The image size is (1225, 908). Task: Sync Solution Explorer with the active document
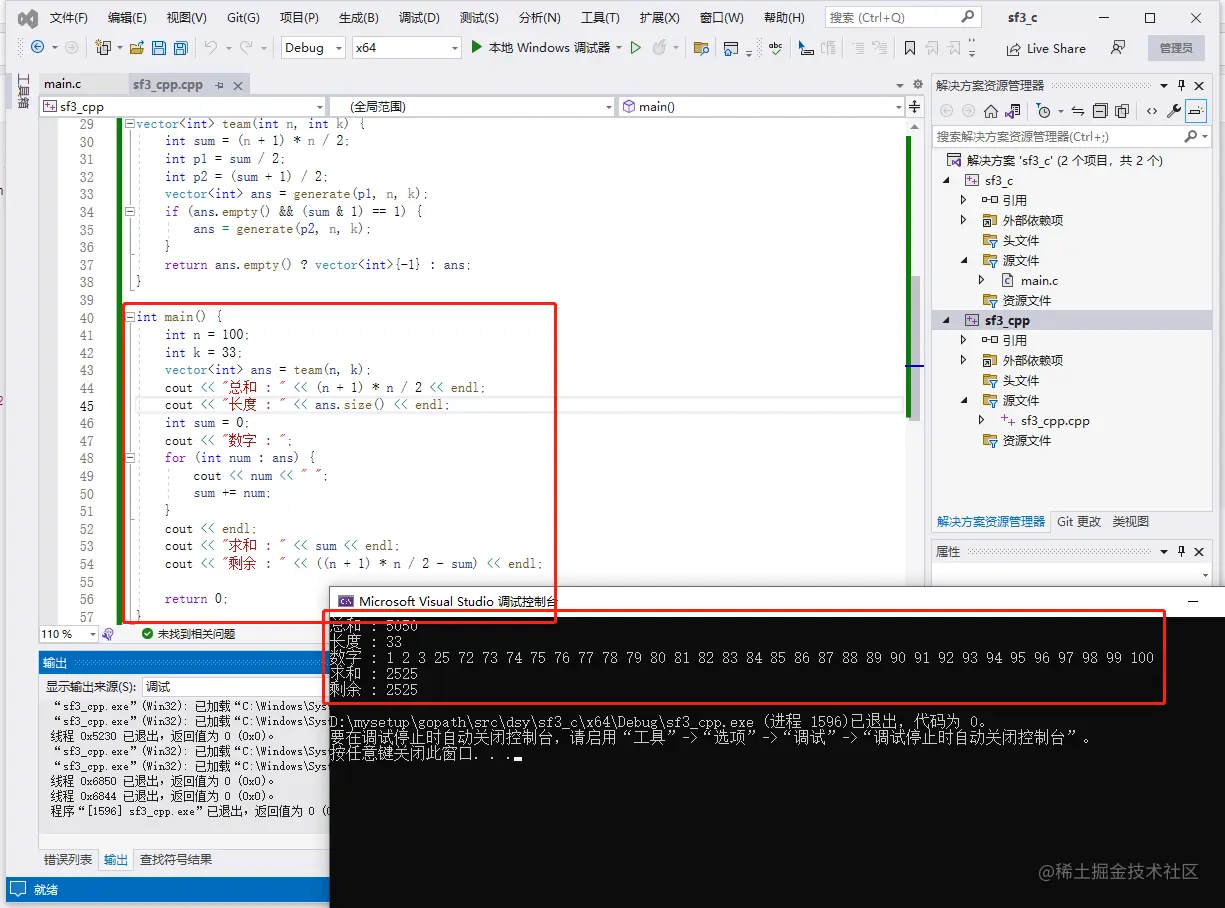(x=1077, y=111)
